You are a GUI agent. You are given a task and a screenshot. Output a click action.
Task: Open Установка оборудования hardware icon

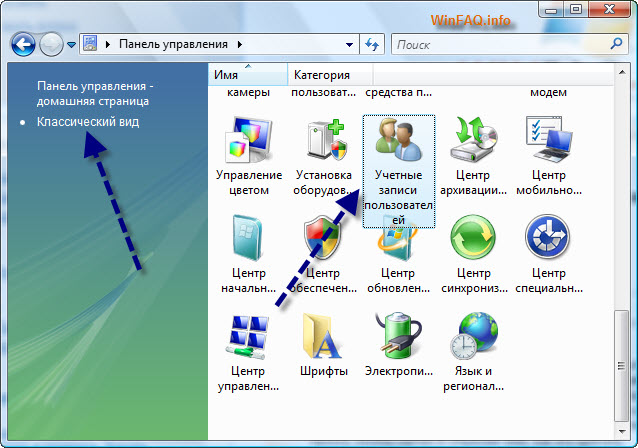pyautogui.click(x=327, y=141)
